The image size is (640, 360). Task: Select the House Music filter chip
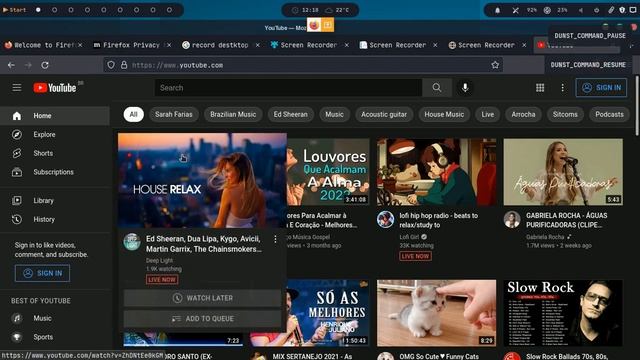click(444, 115)
